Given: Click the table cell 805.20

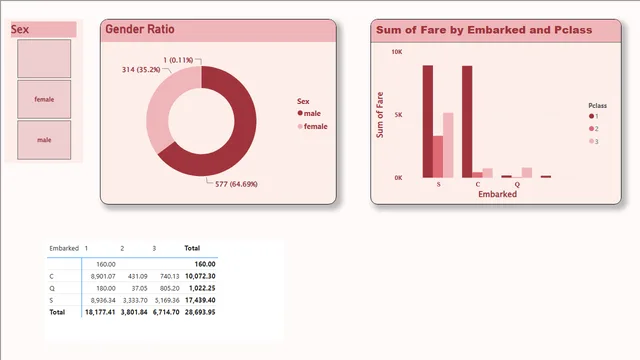Looking at the screenshot, I should 169,288.
